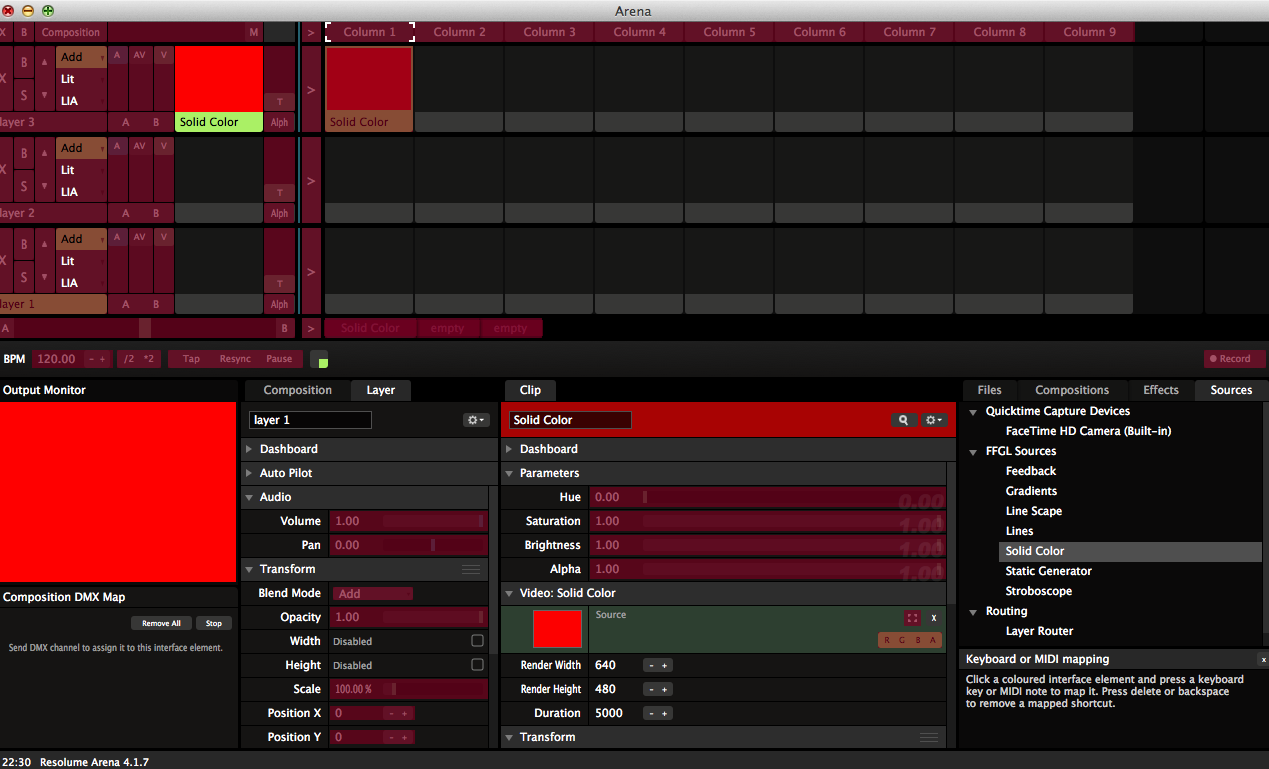Click the T transition button on Layer 3
The height and width of the screenshot is (769, 1269).
click(x=279, y=101)
